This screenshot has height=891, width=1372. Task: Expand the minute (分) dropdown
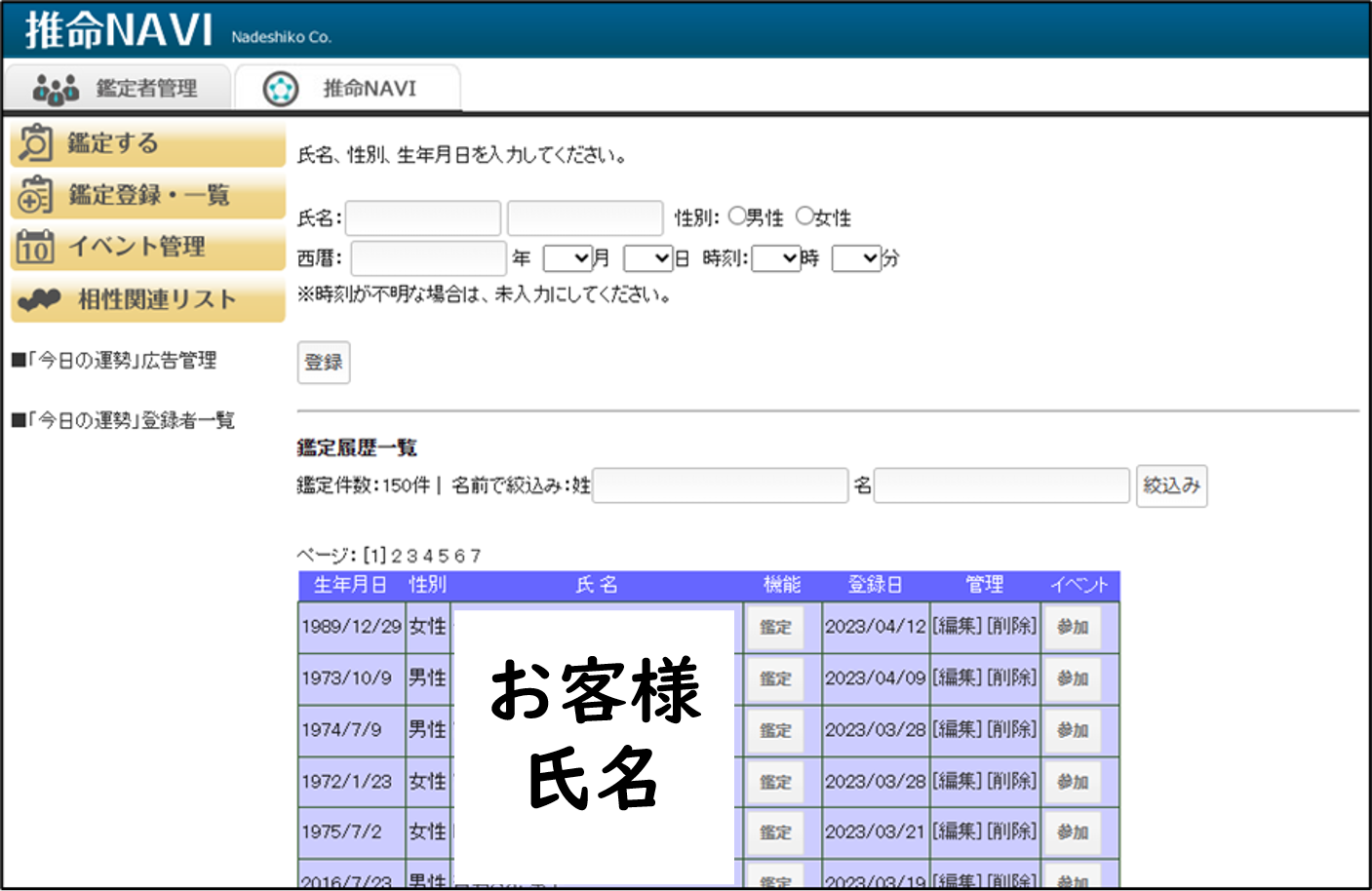(x=856, y=258)
